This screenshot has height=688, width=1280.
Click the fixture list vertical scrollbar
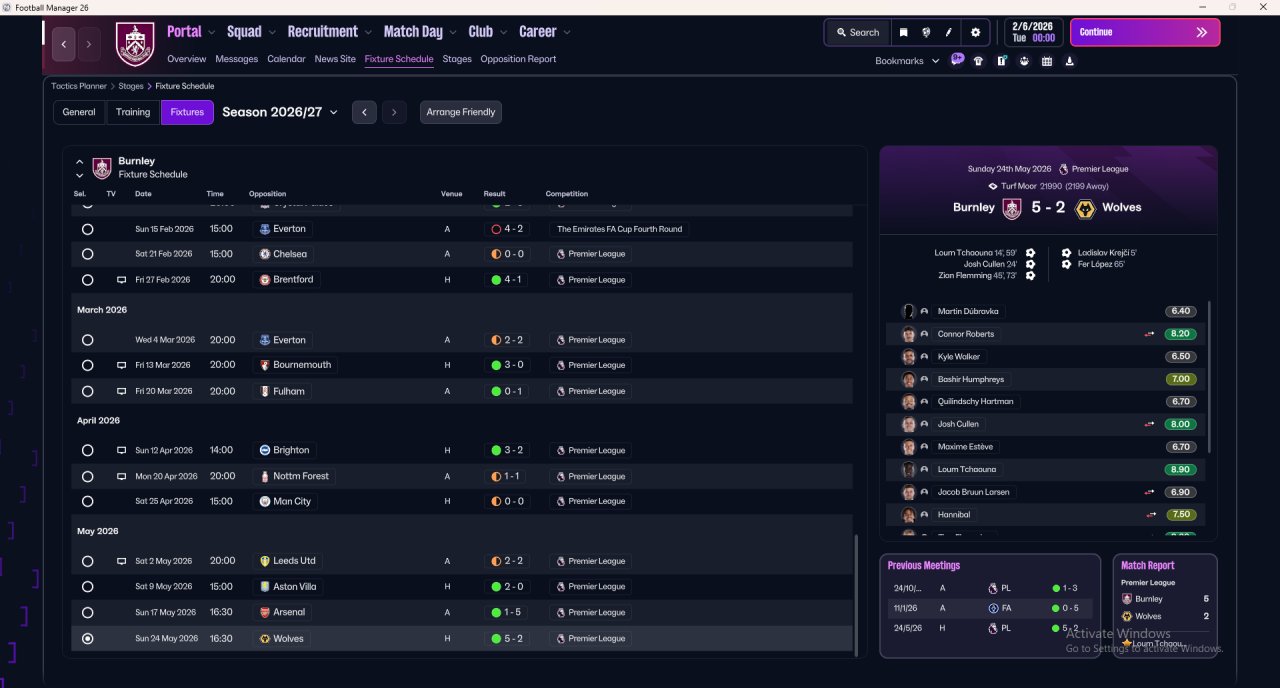(x=856, y=595)
